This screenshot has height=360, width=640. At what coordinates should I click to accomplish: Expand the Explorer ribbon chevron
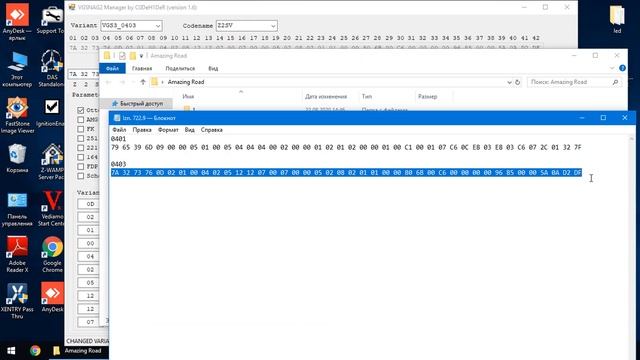[612, 68]
